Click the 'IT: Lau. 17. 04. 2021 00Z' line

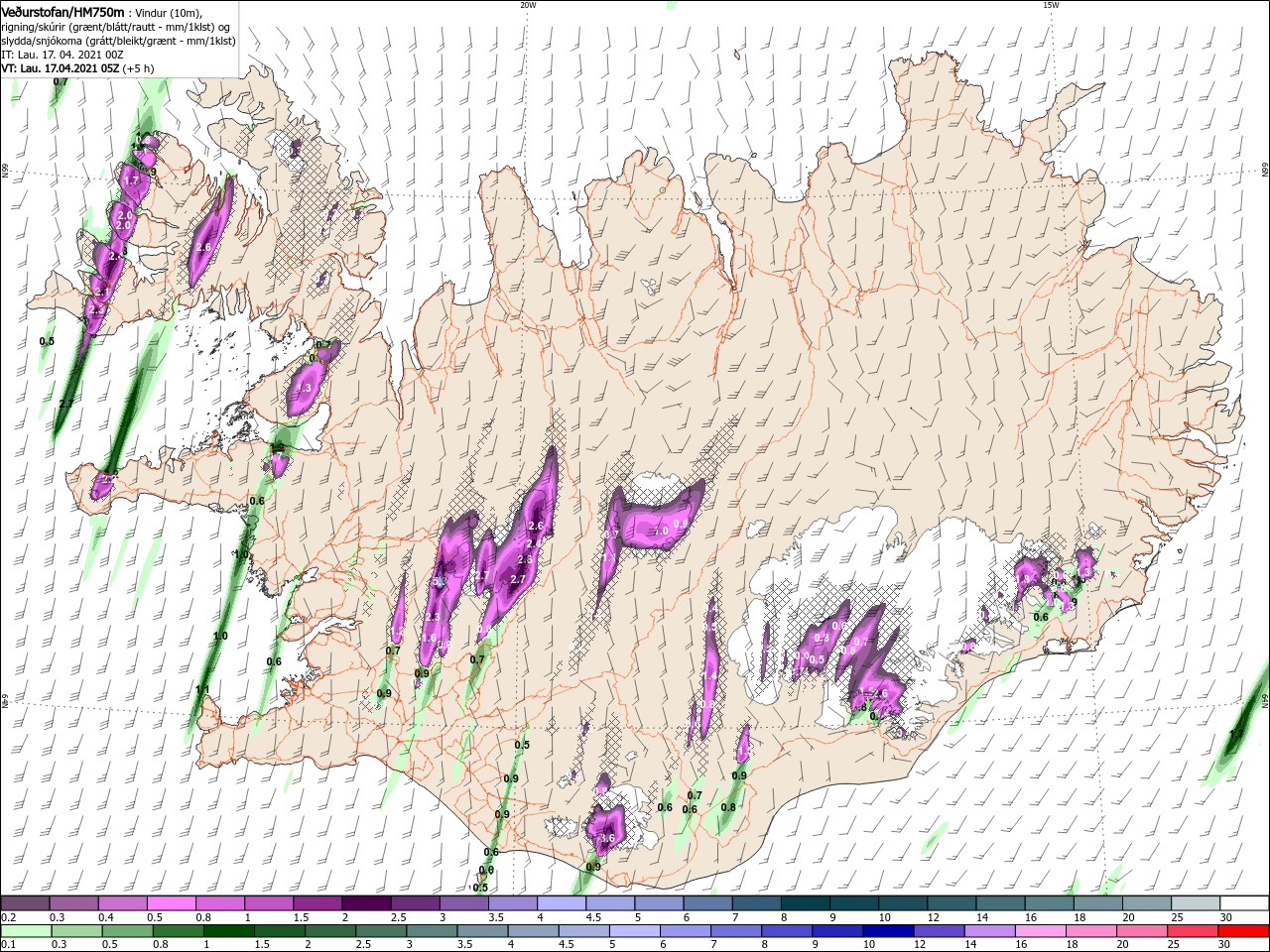[x=62, y=55]
